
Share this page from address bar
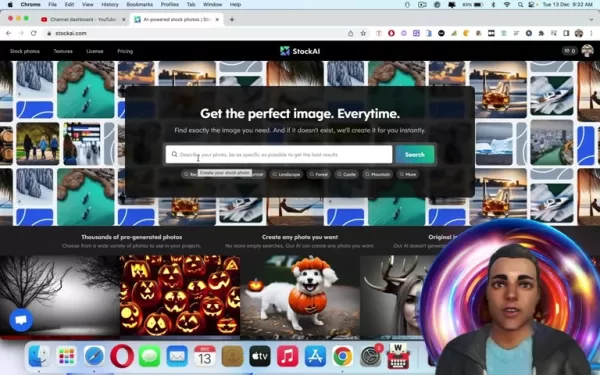click(351, 33)
